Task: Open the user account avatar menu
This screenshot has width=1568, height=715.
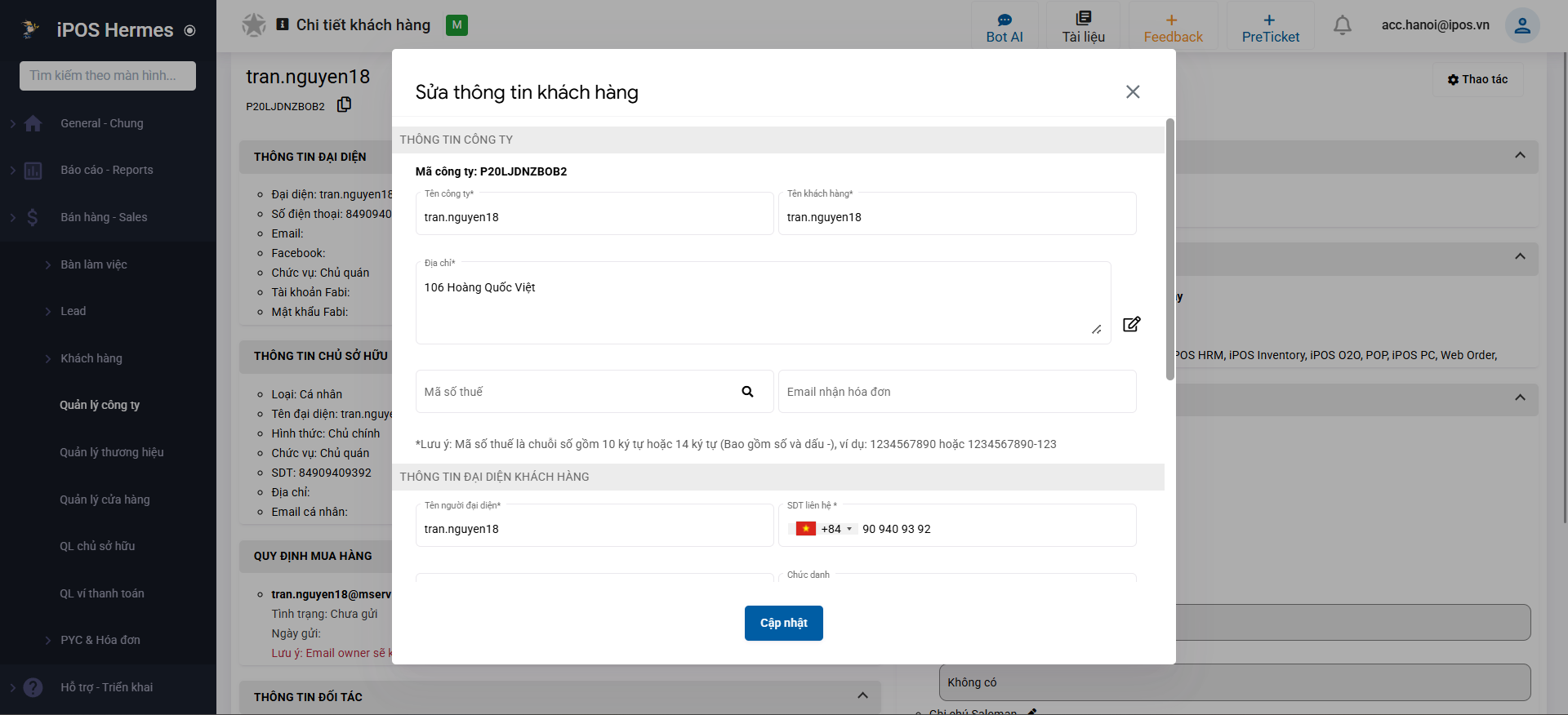Action: (1522, 25)
